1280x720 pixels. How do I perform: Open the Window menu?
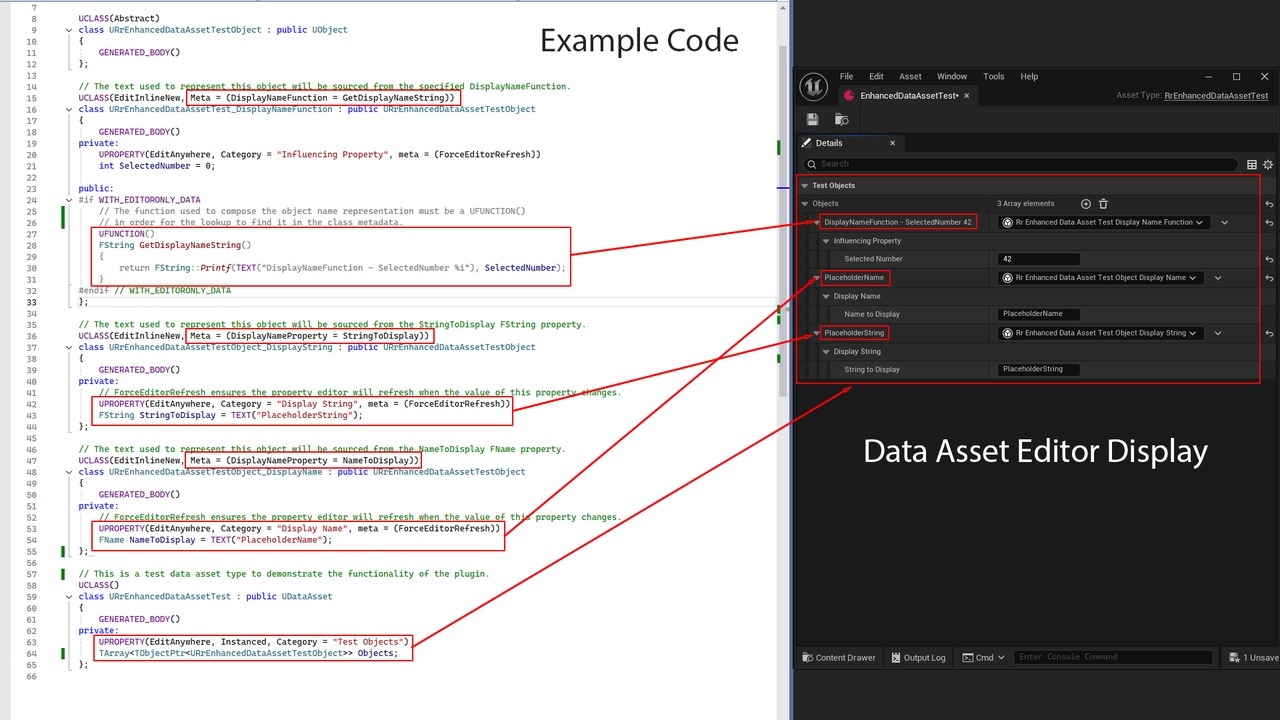point(952,76)
